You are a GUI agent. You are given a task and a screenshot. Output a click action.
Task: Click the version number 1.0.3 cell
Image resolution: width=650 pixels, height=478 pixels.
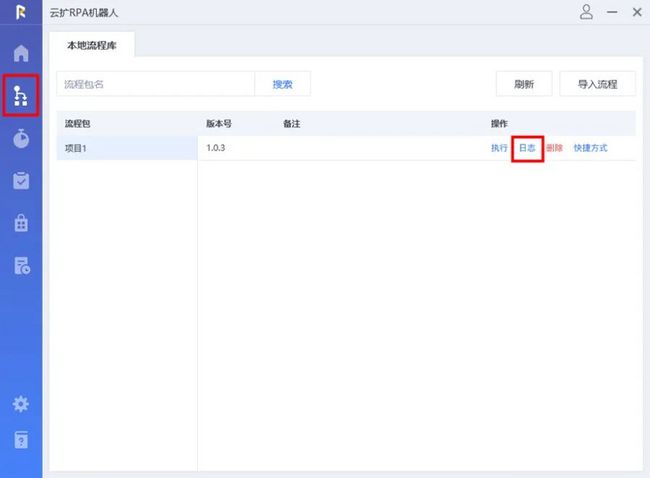(x=216, y=148)
